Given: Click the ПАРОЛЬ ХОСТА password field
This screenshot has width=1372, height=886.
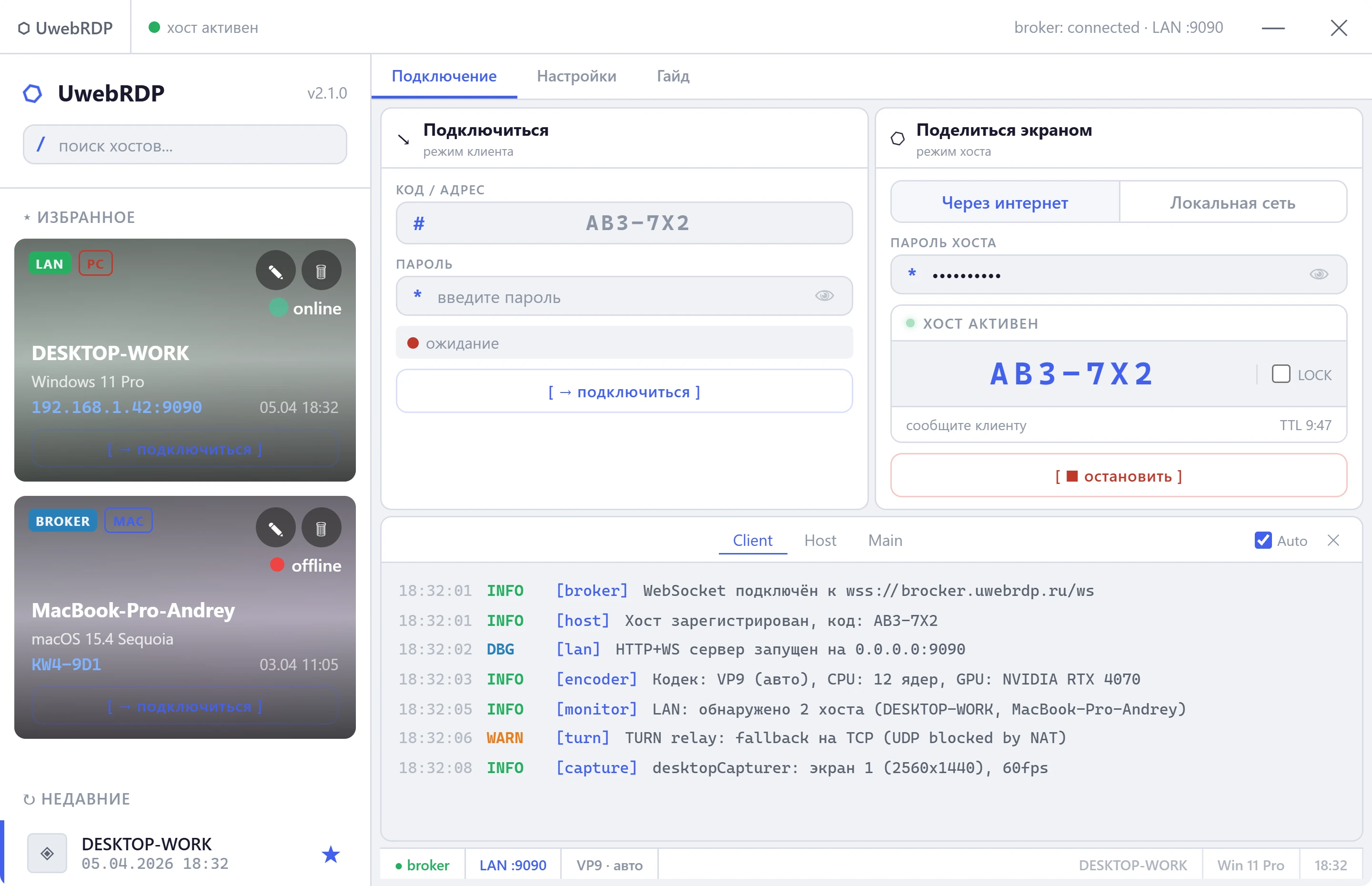Looking at the screenshot, I should (1119, 274).
